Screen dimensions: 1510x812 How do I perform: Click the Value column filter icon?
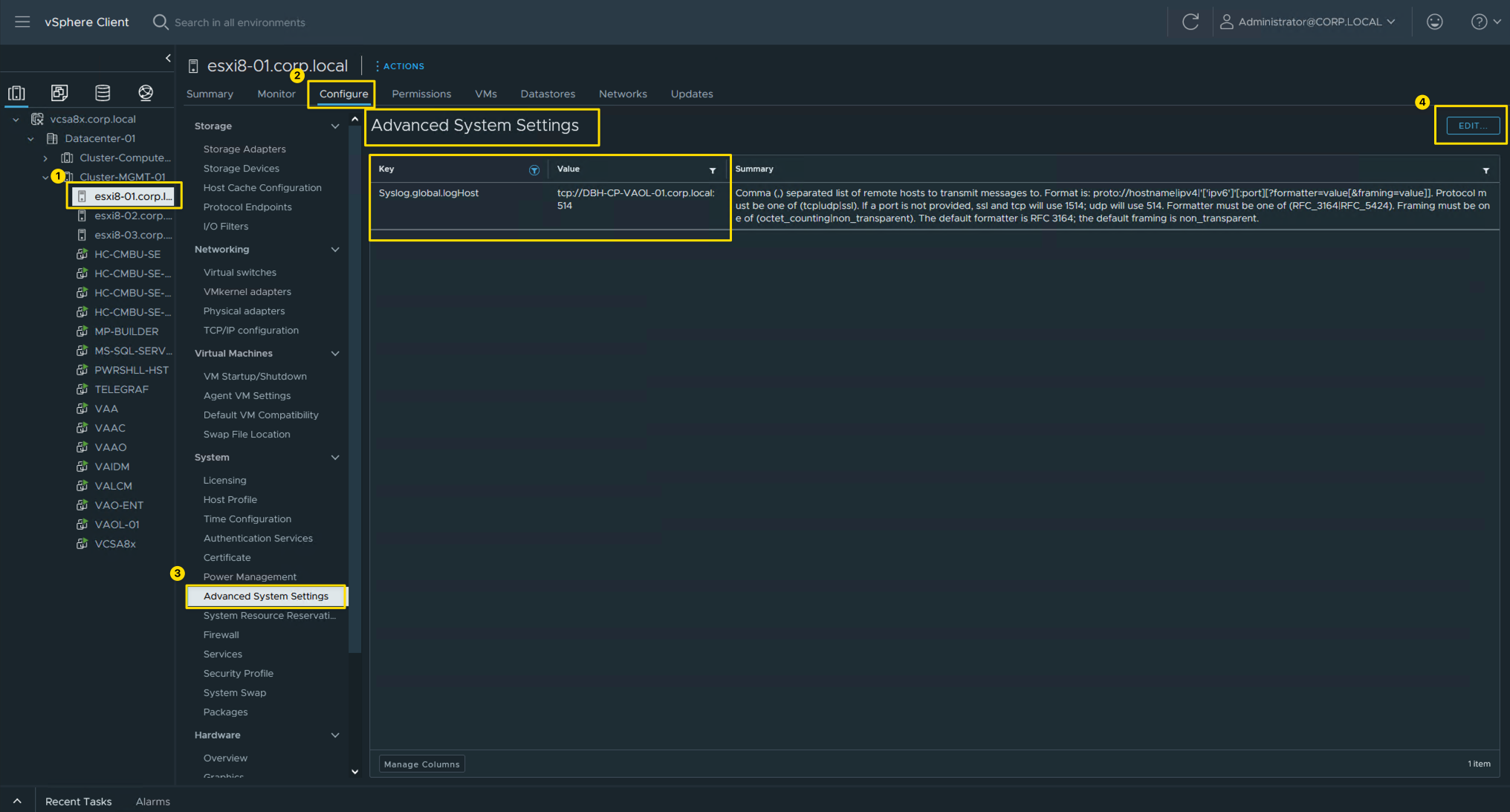[712, 170]
